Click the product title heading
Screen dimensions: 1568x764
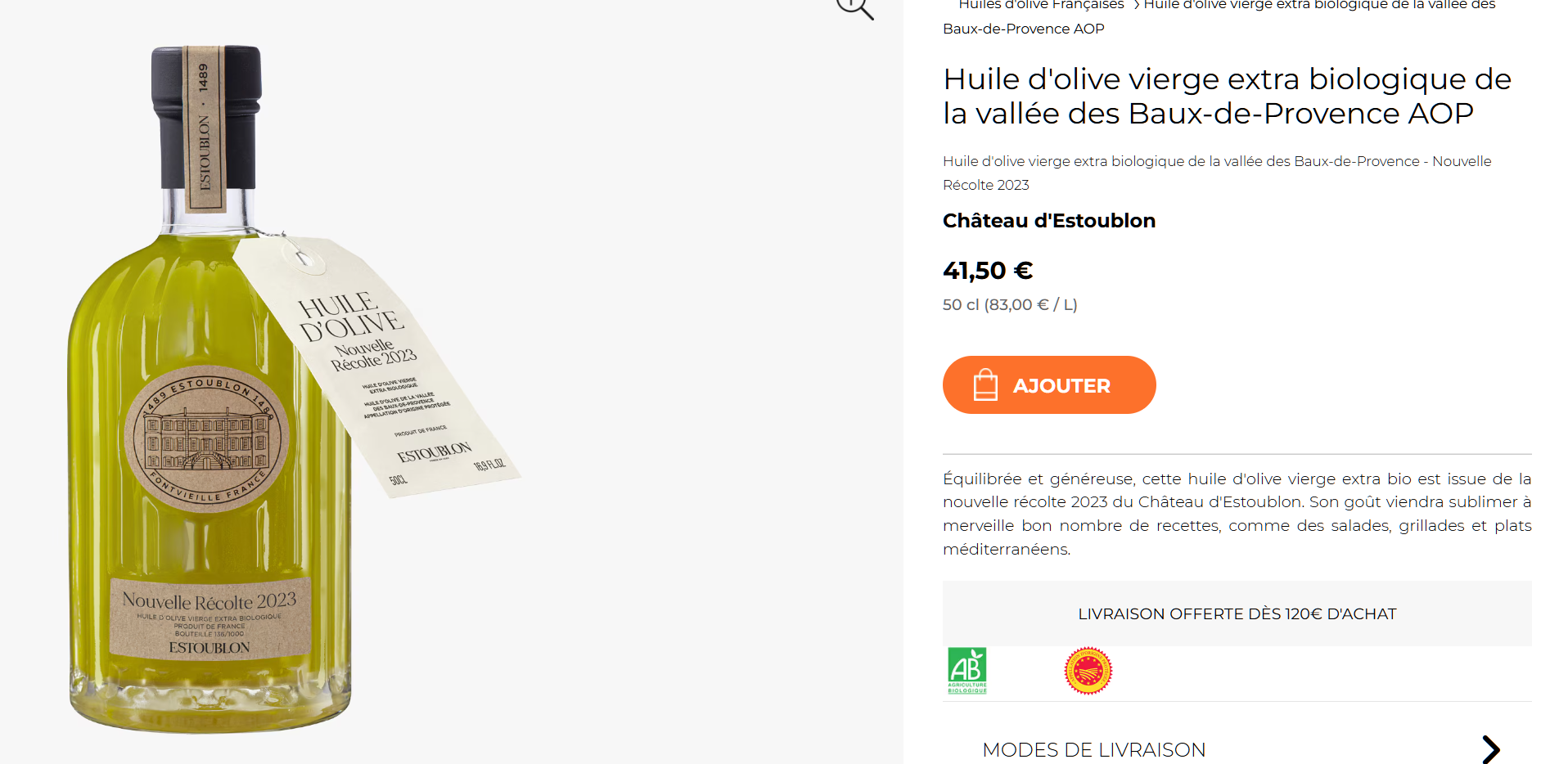tap(1228, 96)
